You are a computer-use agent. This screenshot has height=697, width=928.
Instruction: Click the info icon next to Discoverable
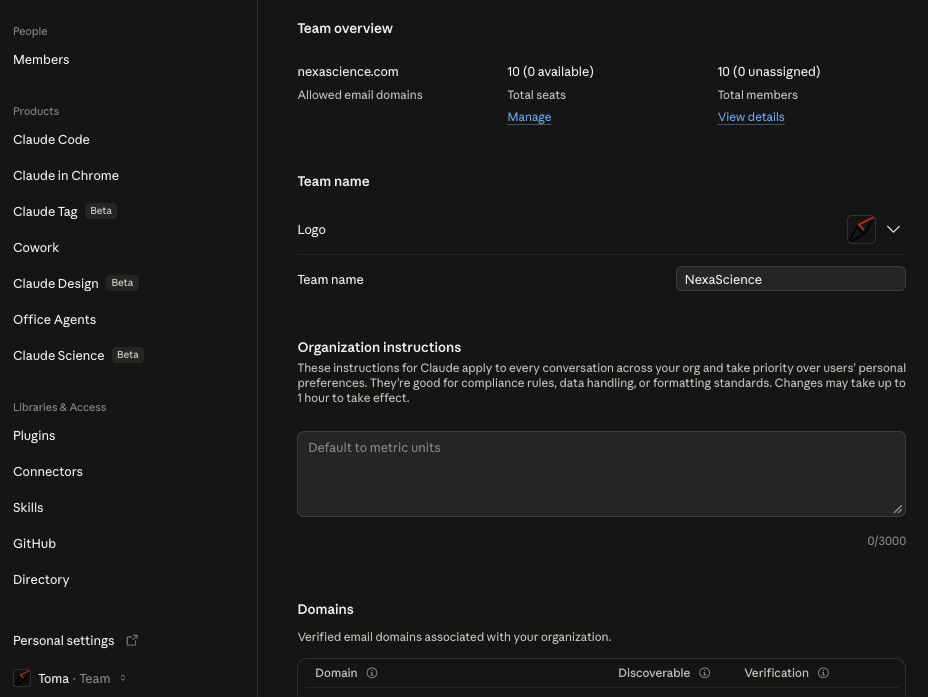coord(704,673)
